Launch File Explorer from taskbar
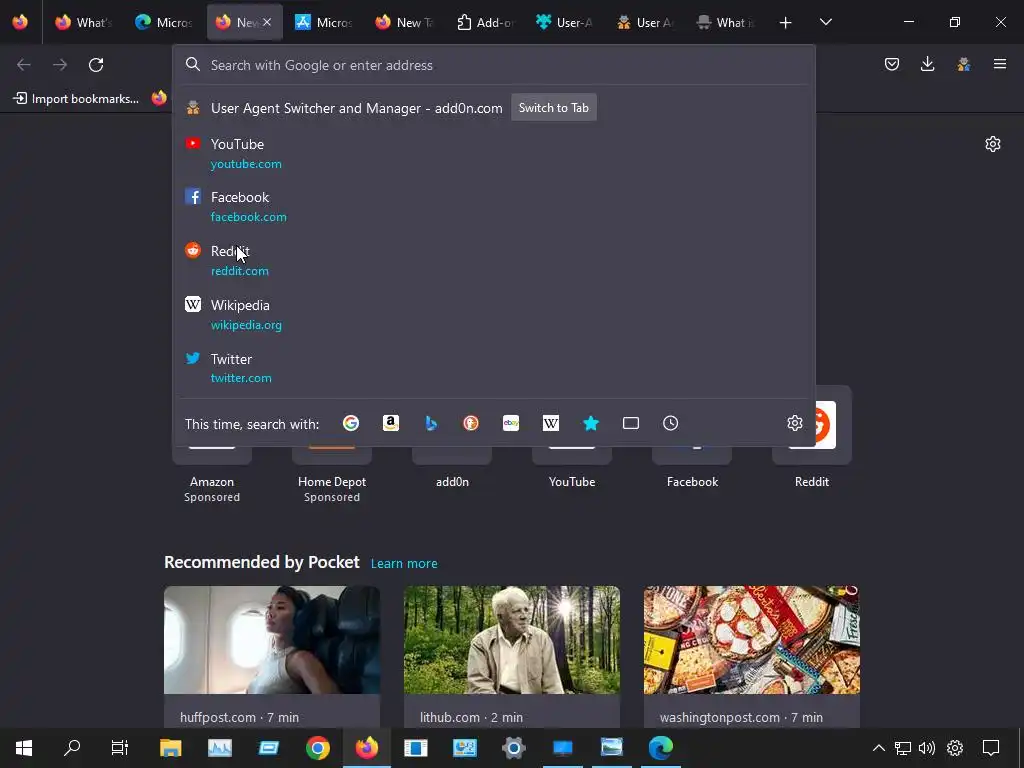Screen dimensions: 1024x768 point(170,748)
